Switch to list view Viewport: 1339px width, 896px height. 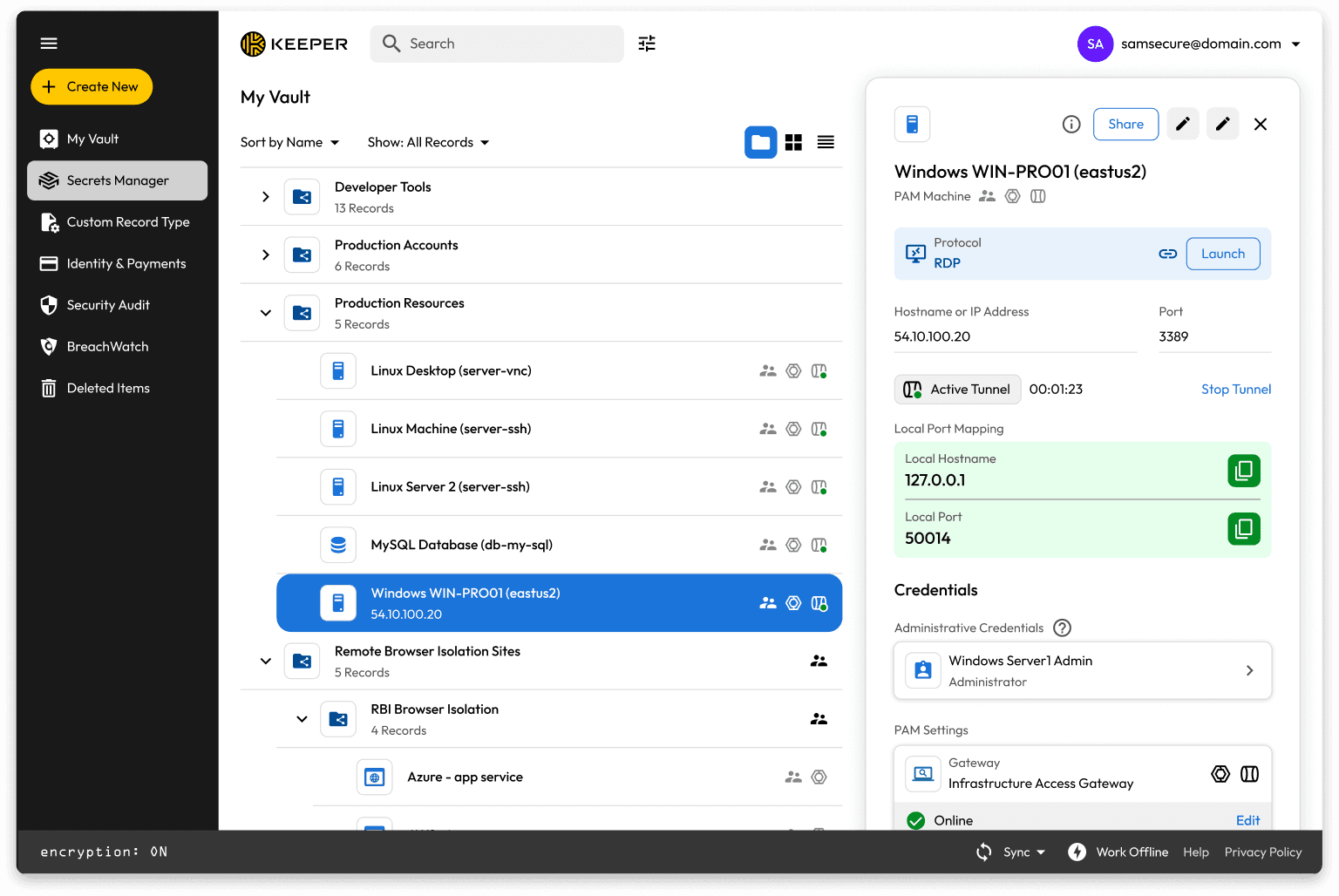pyautogui.click(x=826, y=142)
